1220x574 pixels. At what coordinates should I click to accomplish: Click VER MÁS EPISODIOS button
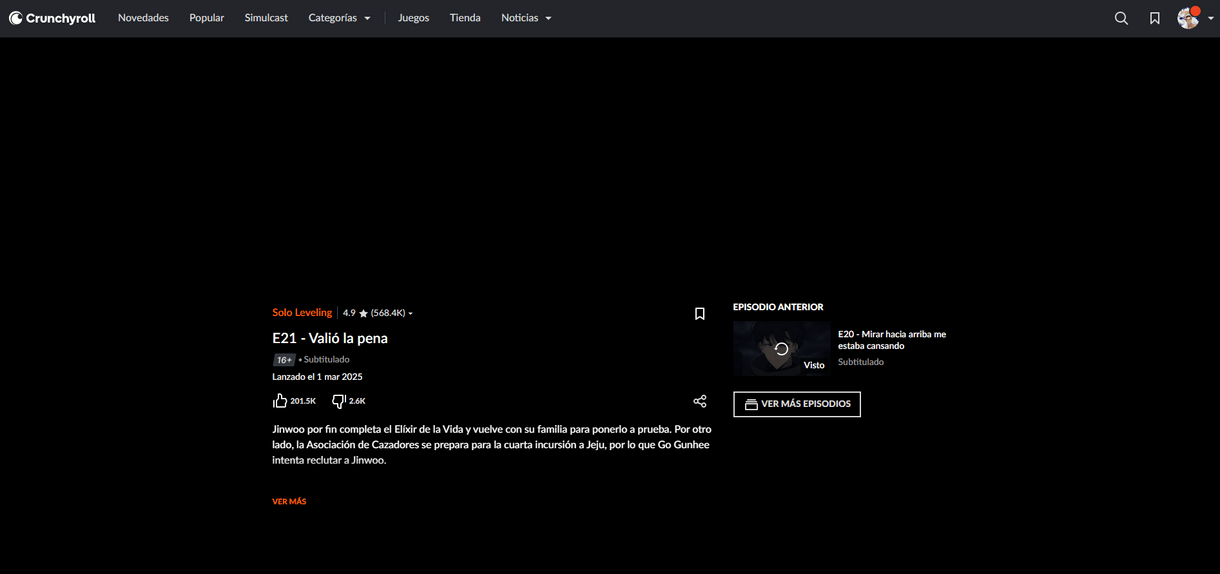797,404
